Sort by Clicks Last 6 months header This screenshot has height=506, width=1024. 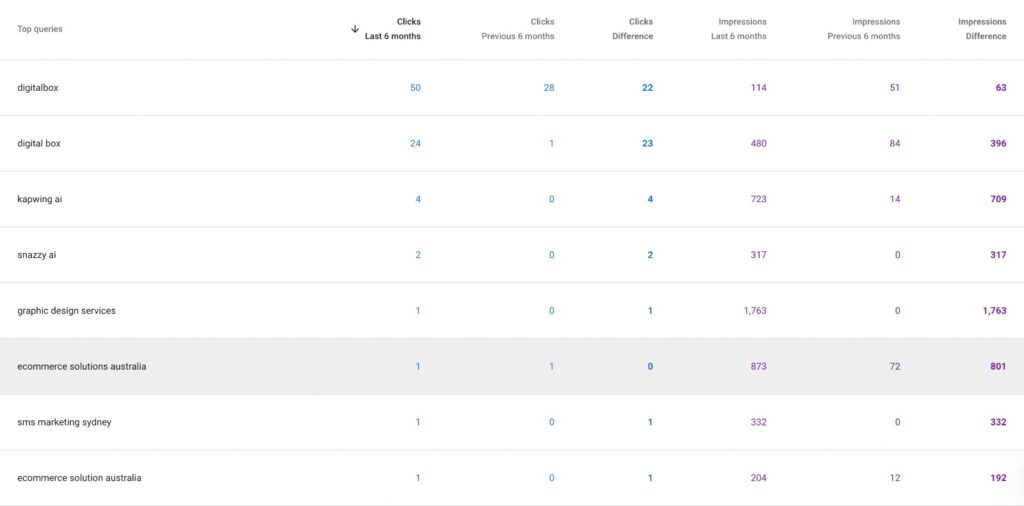392,29
